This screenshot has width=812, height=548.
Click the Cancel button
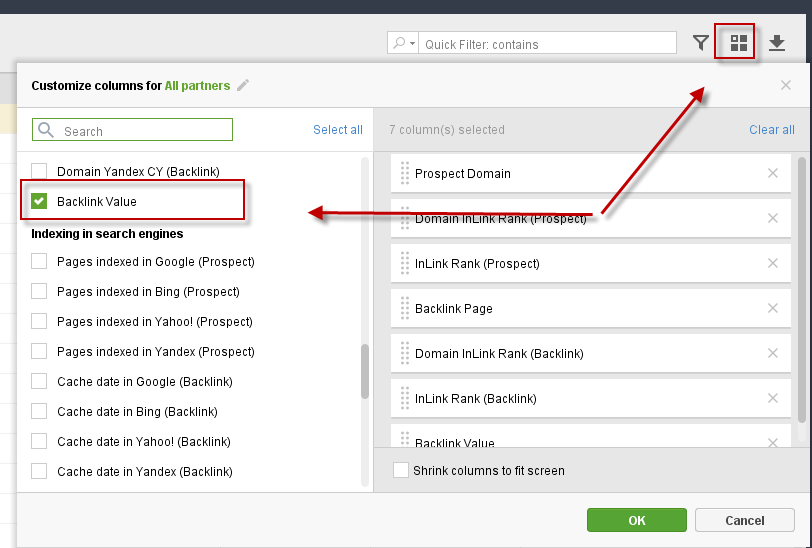[x=744, y=520]
